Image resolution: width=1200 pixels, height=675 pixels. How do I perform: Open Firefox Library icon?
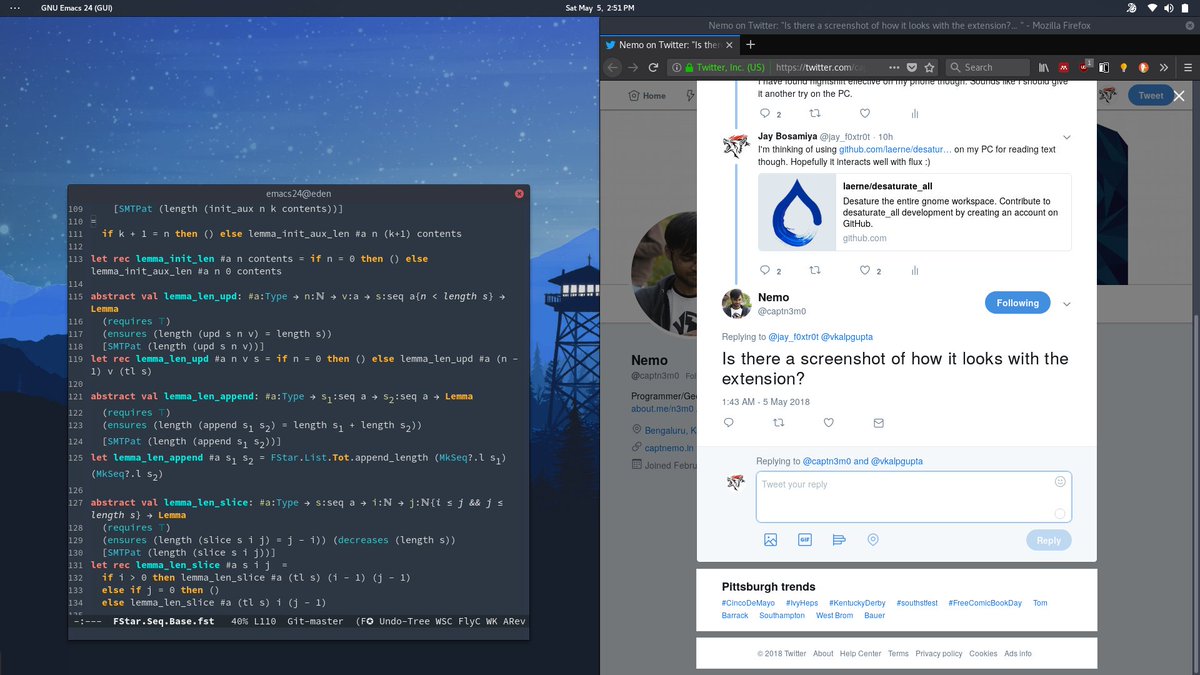[1044, 67]
